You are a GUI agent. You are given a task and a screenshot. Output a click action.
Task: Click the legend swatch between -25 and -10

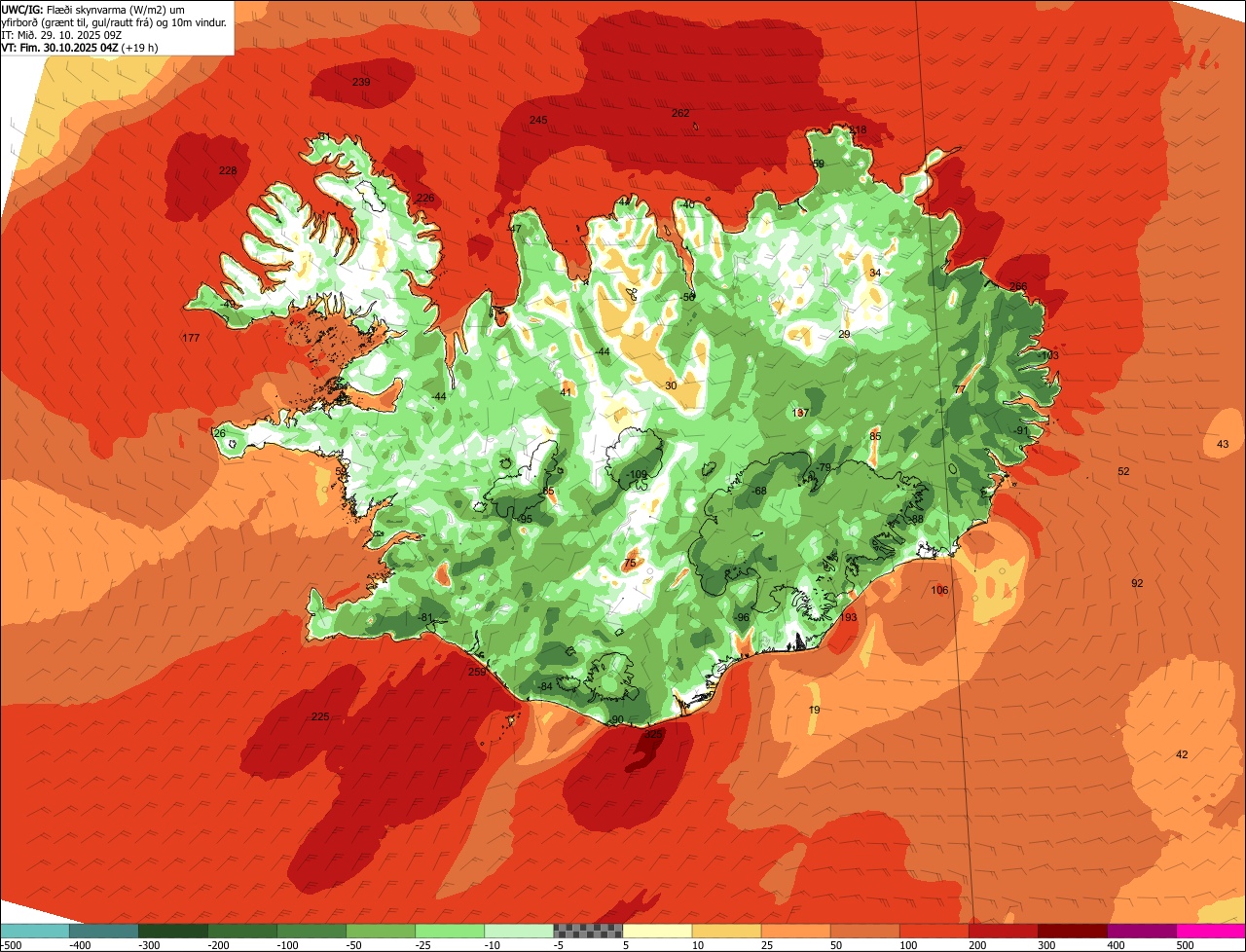(450, 931)
